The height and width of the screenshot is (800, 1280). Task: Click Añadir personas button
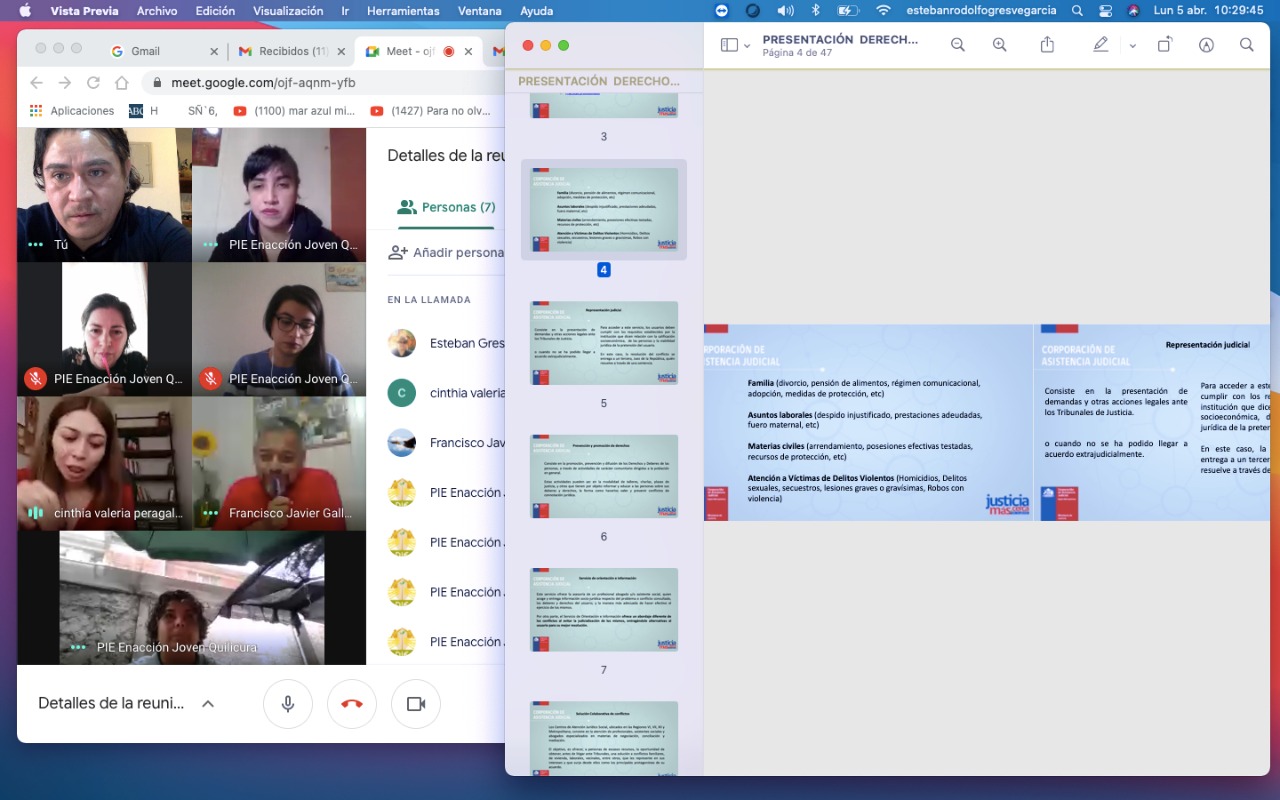(x=446, y=253)
